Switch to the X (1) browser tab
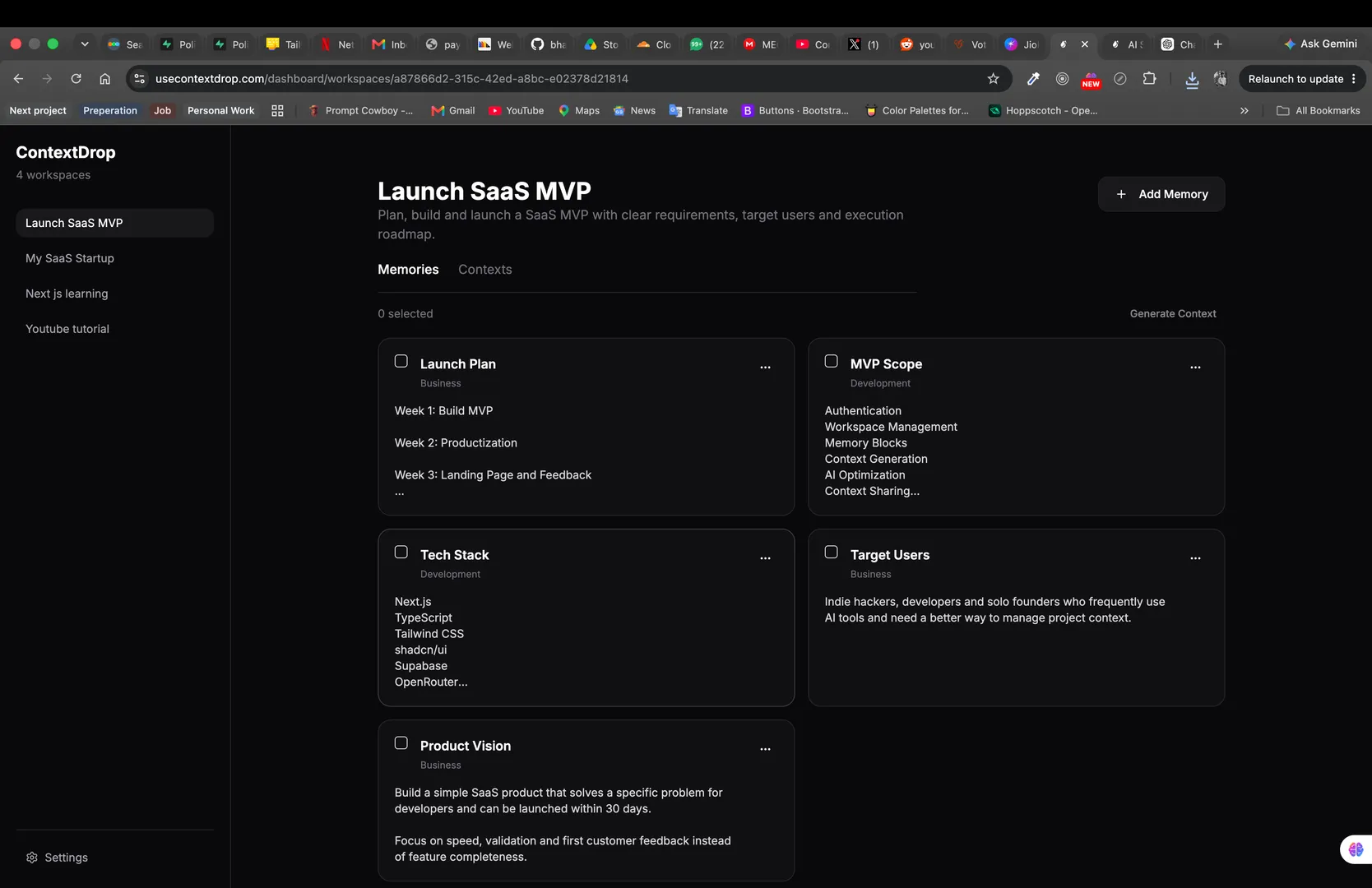Viewport: 1372px width, 888px height. click(x=864, y=44)
